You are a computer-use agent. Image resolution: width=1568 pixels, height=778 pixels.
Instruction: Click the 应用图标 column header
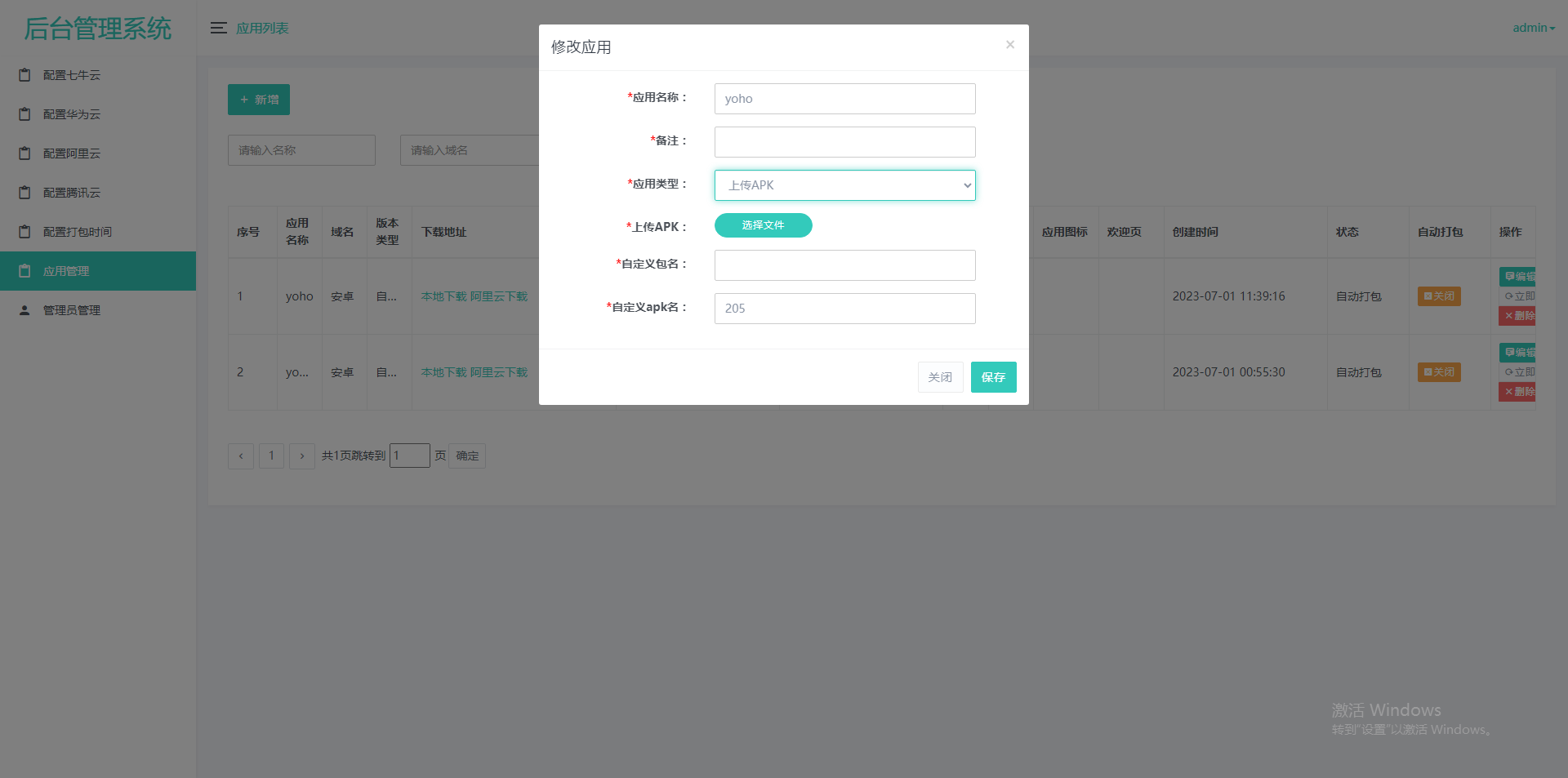1065,232
